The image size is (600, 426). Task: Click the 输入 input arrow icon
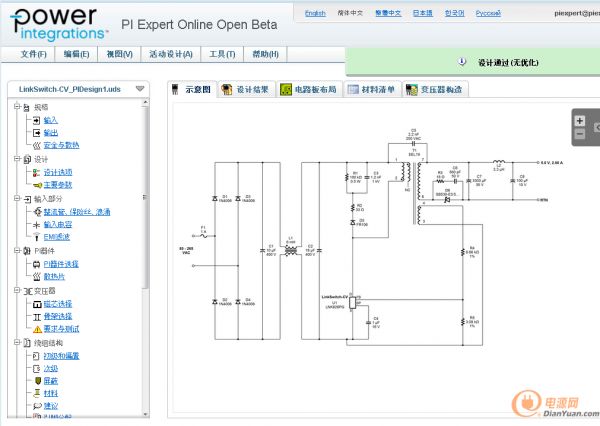point(36,121)
